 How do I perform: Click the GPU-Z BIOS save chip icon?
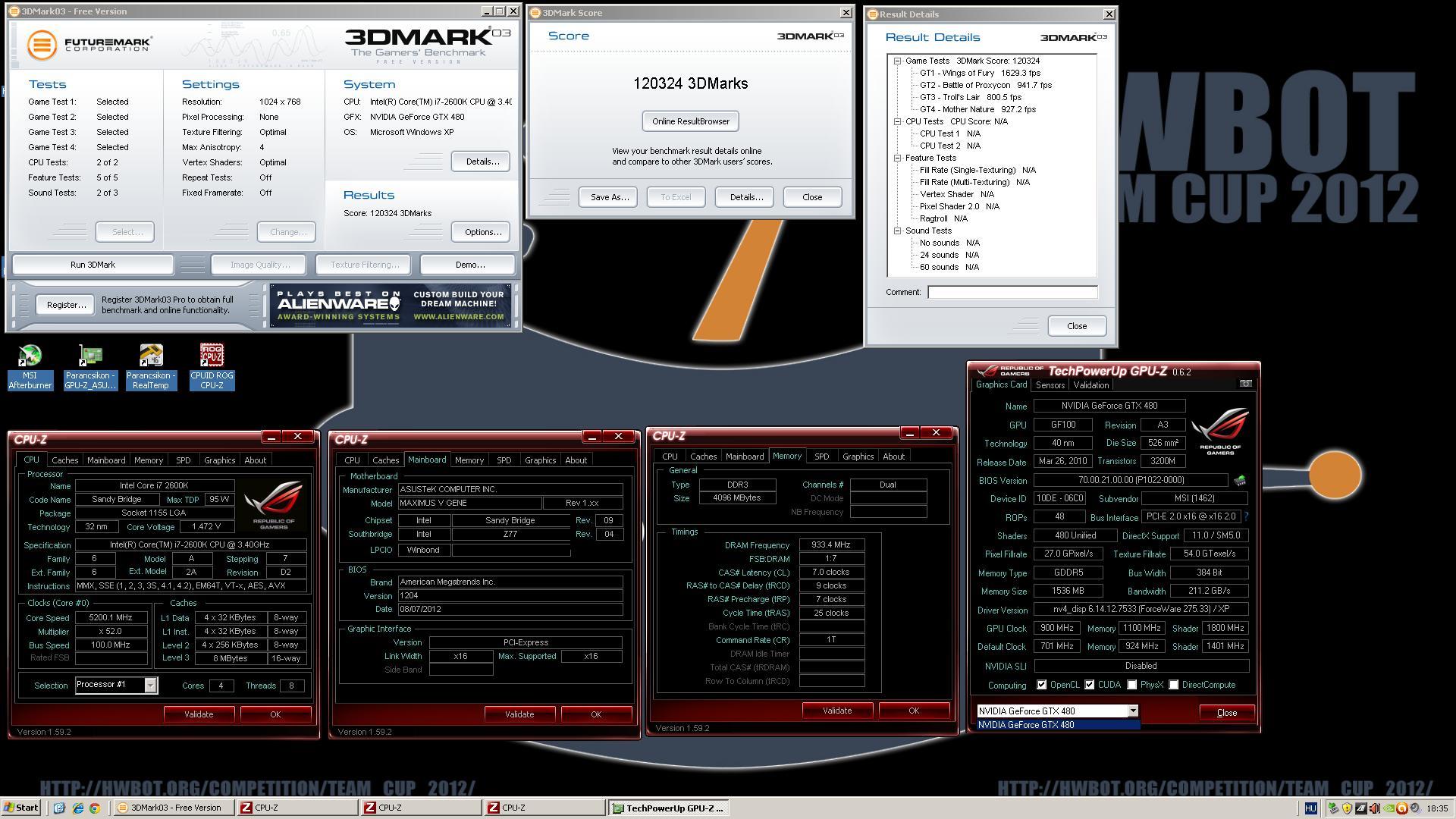tap(1240, 480)
